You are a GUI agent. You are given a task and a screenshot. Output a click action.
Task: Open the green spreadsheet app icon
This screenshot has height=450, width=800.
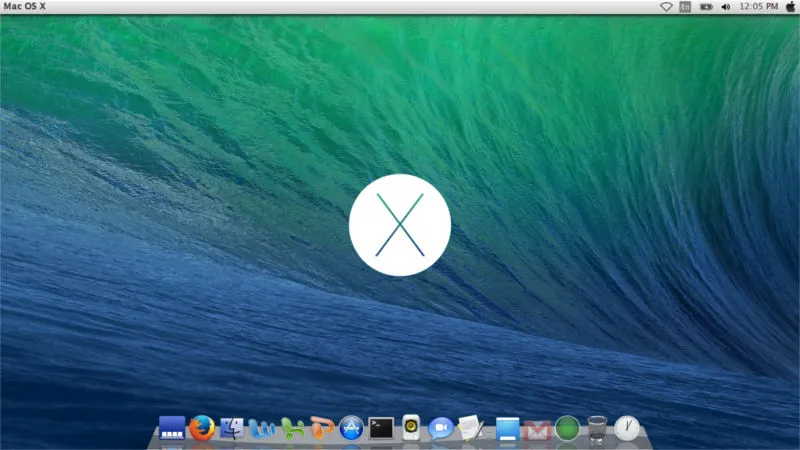click(292, 429)
